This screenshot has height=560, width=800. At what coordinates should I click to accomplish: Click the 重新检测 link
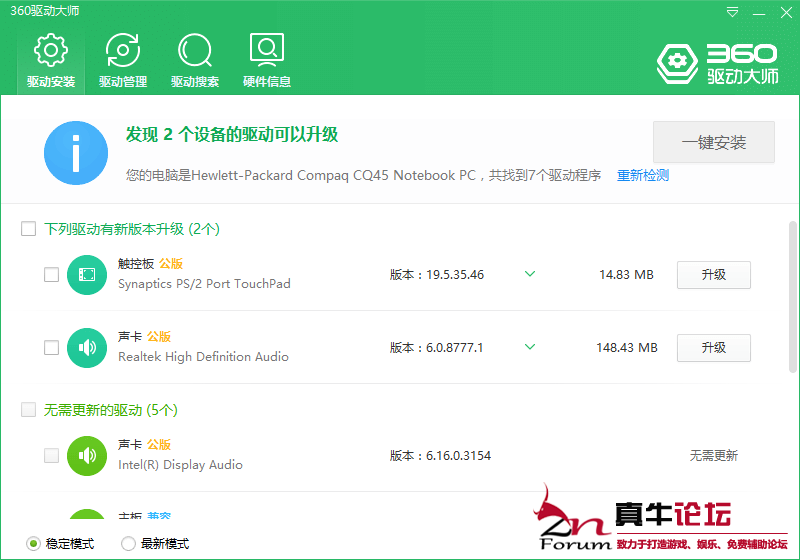[x=643, y=176]
